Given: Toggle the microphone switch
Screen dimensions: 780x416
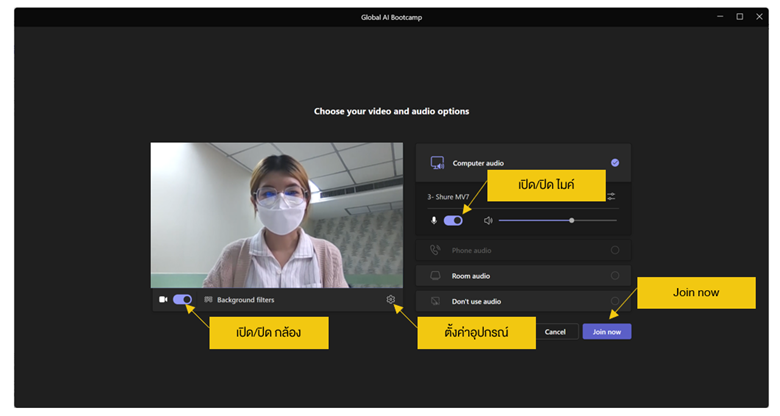Looking at the screenshot, I should pos(453,220).
